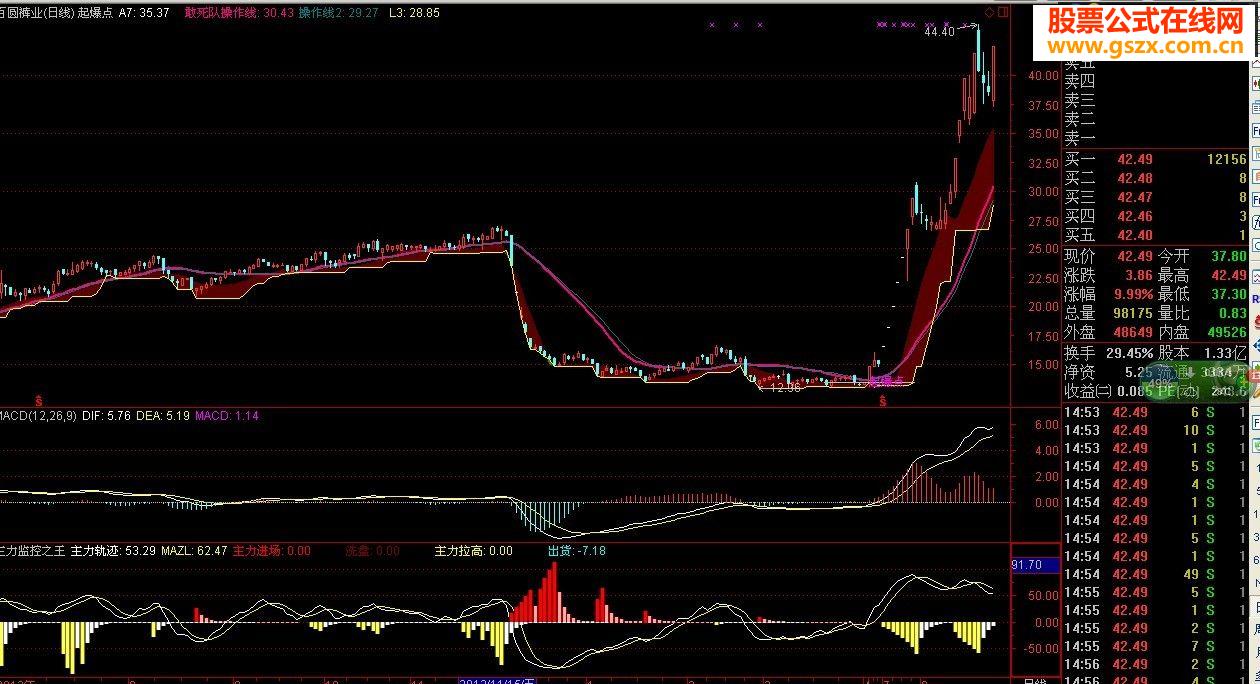1260x684 pixels.
Task: Click the 44.40 high price annotation
Action: pyautogui.click(x=939, y=32)
